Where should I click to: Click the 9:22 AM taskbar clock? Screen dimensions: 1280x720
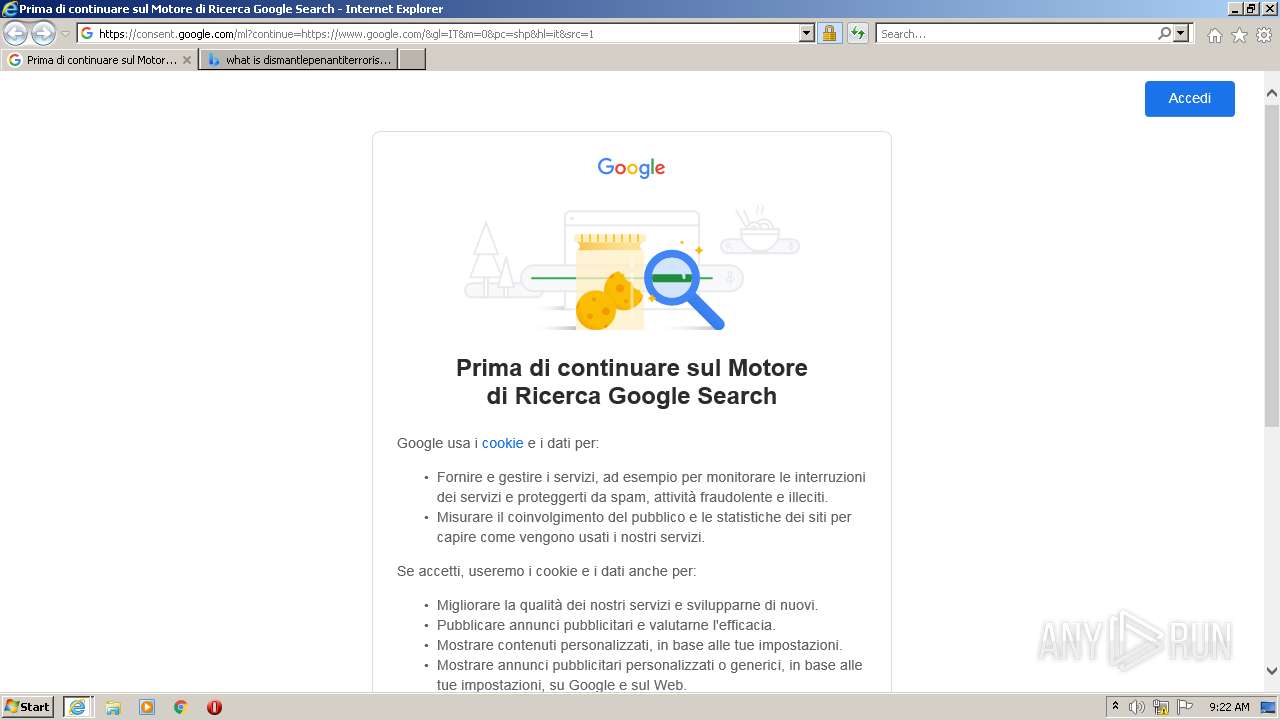tap(1229, 707)
